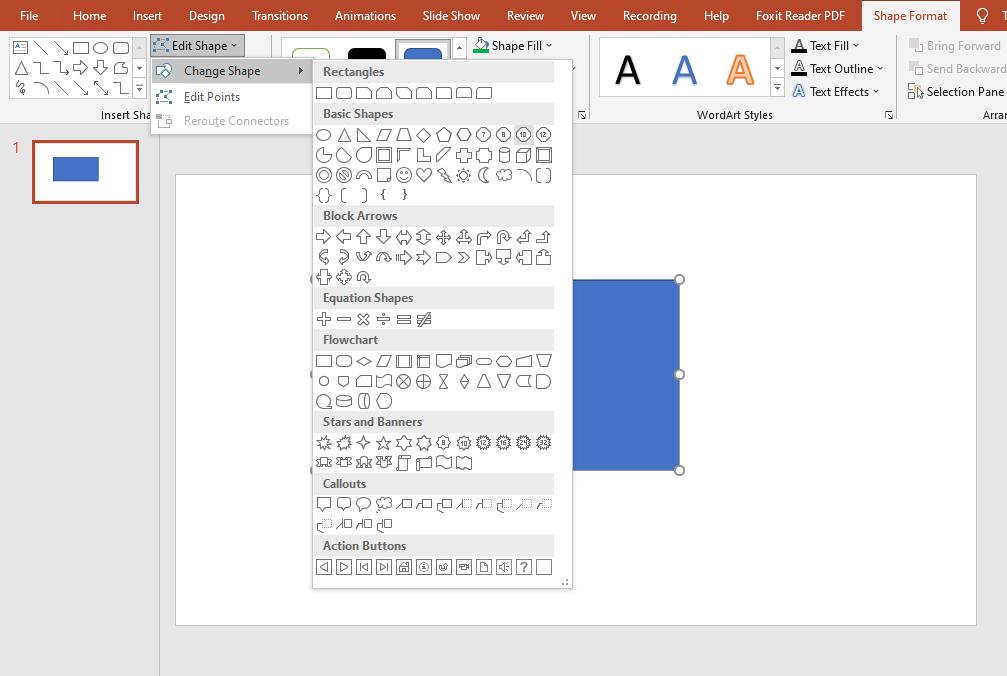Click the WordArt Styles dialog launcher

888,115
